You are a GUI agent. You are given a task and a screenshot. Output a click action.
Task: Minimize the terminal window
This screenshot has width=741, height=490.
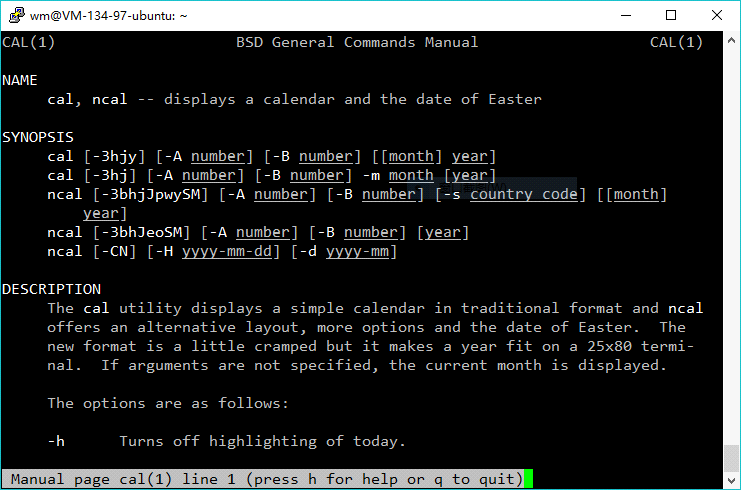625,15
